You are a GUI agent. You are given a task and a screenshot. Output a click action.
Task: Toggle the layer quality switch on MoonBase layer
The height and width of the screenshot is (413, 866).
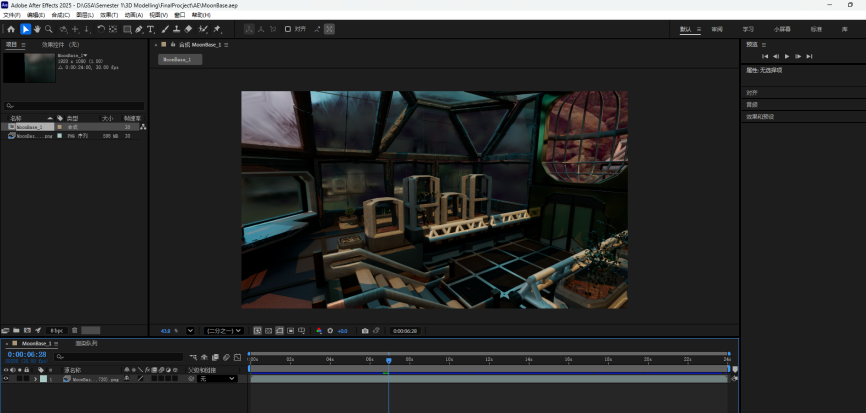140,379
